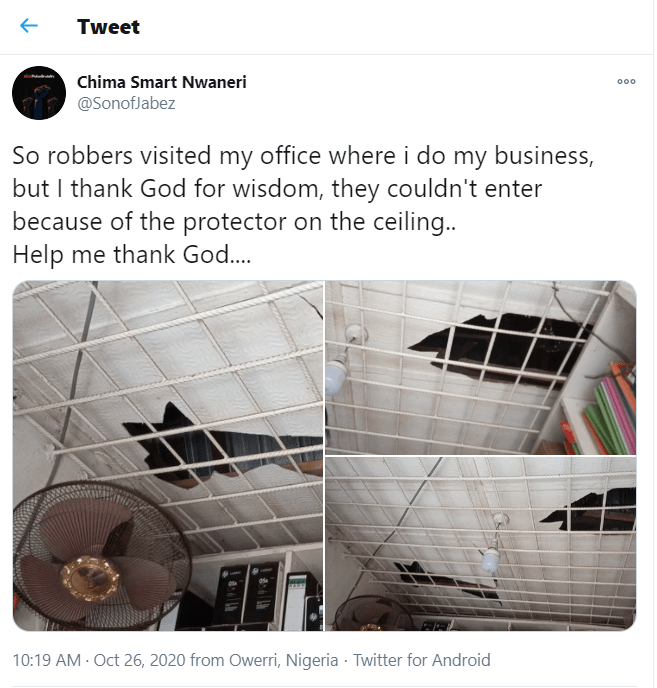Enlarge the bottom-right ceiling photo
The height and width of the screenshot is (688, 657).
coord(480,544)
